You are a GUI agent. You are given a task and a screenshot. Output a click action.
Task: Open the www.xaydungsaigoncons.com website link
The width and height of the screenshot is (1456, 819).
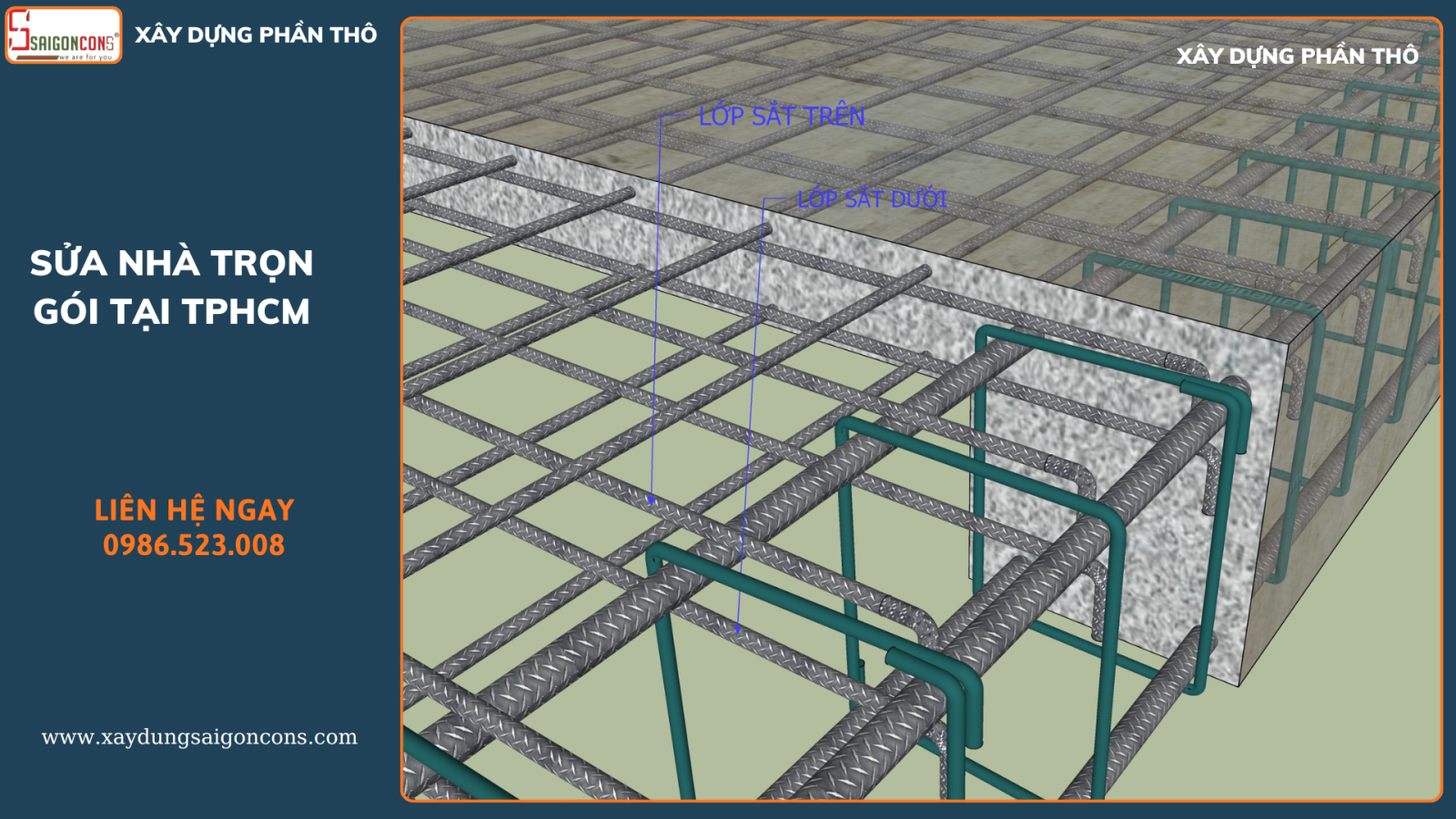point(199,737)
